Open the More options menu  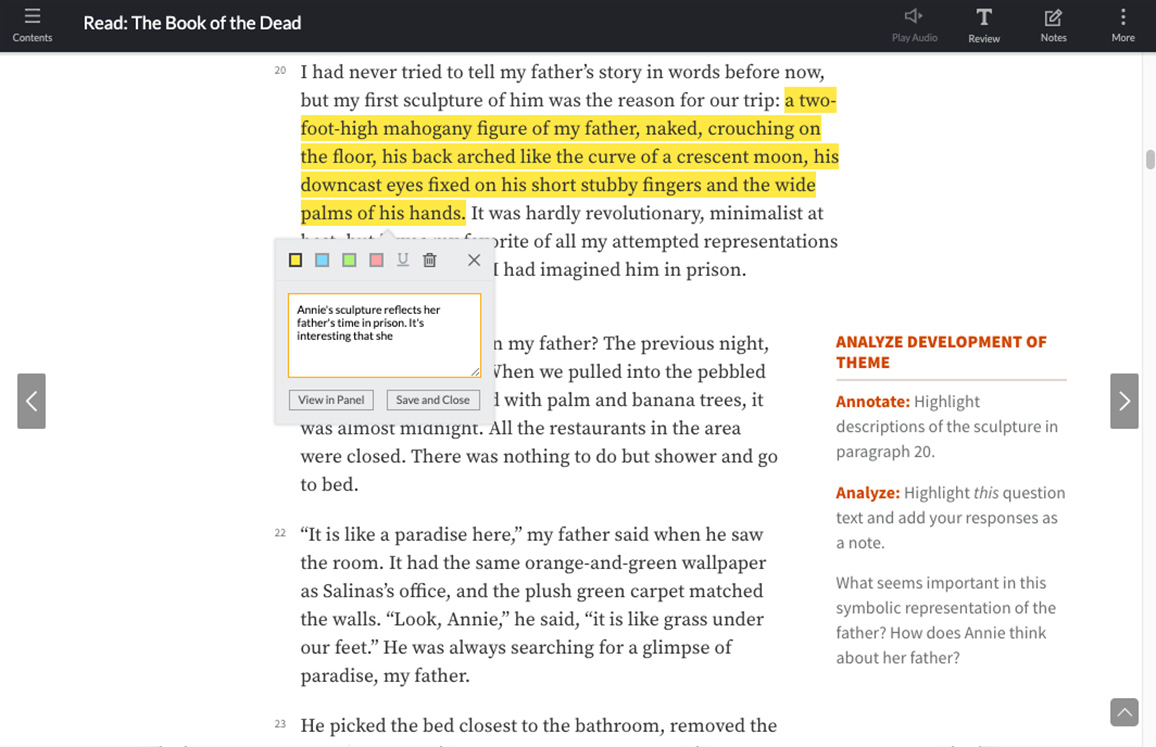1123,25
